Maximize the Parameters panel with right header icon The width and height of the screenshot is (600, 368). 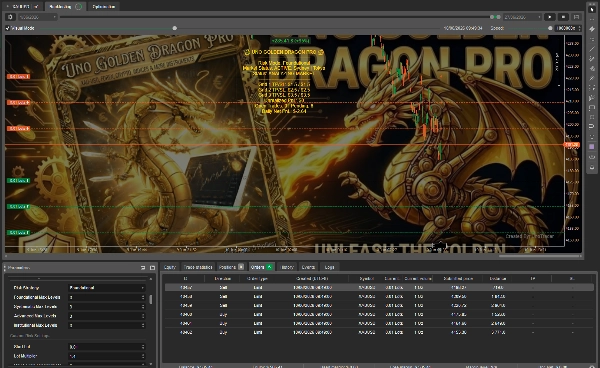tap(152, 268)
